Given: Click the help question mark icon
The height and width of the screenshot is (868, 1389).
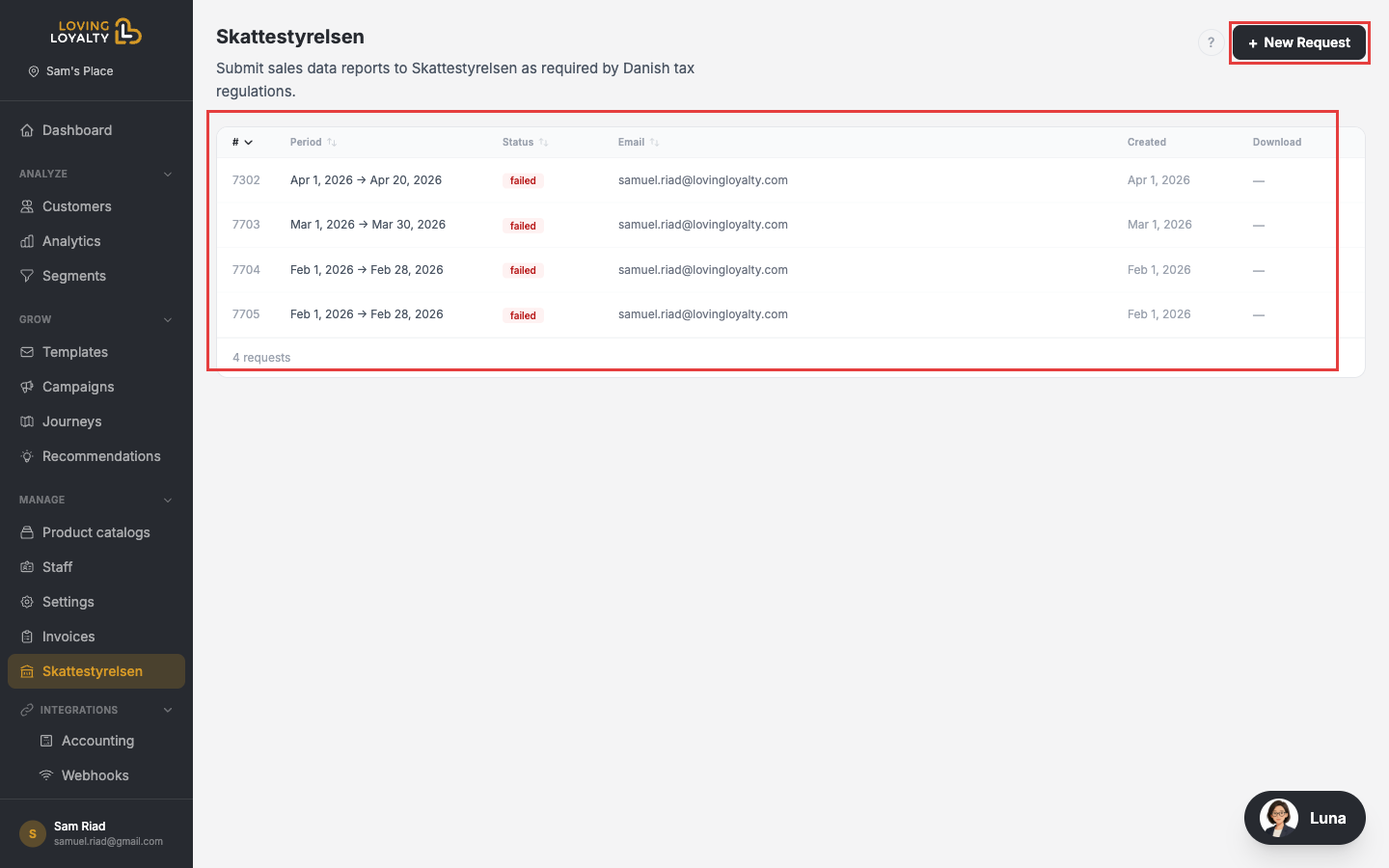Looking at the screenshot, I should point(1211,42).
